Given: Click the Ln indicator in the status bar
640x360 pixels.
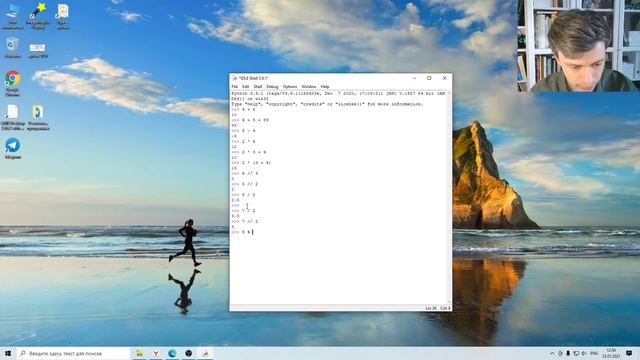Looking at the screenshot, I should coord(431,308).
